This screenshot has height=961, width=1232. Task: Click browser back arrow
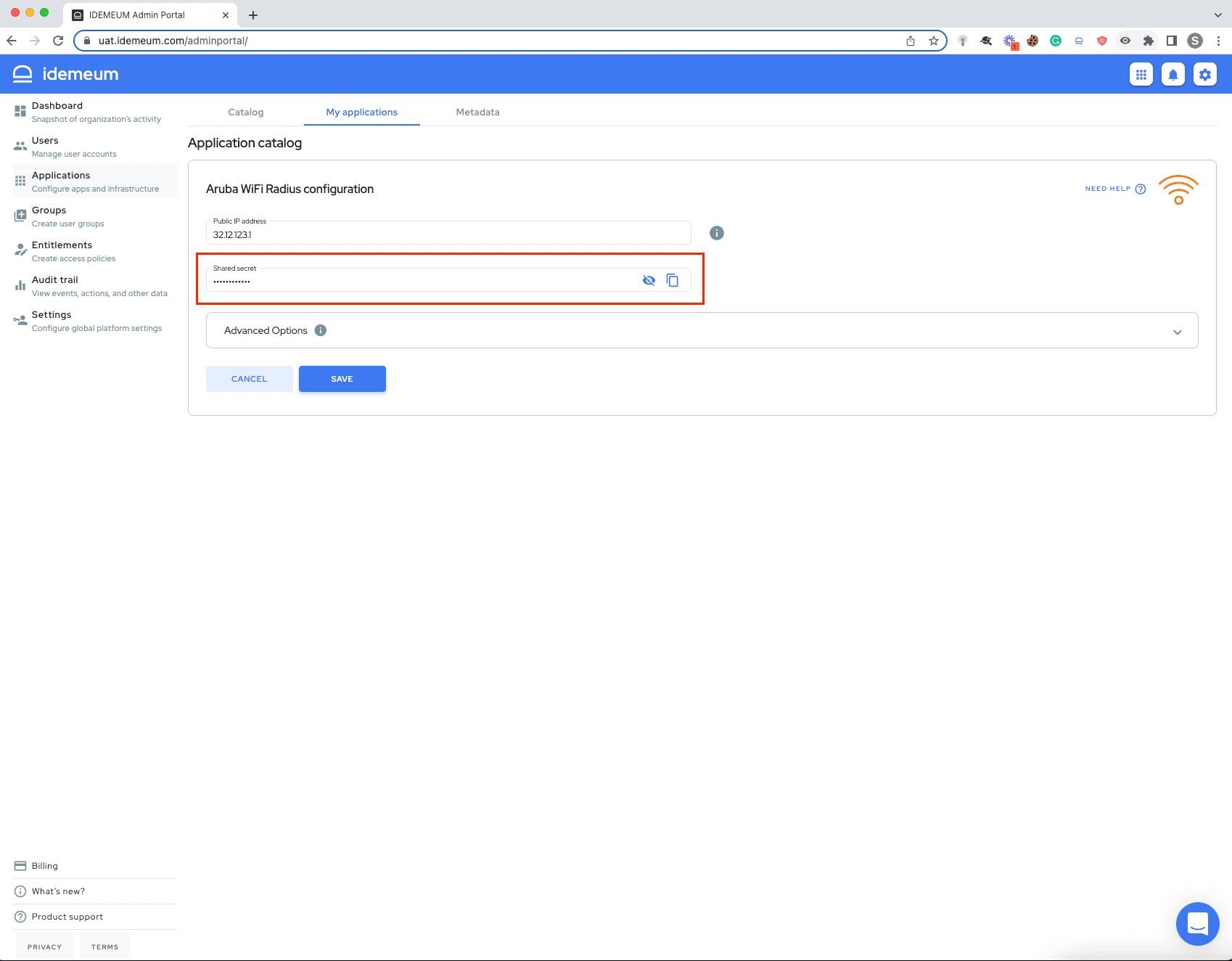pos(12,41)
